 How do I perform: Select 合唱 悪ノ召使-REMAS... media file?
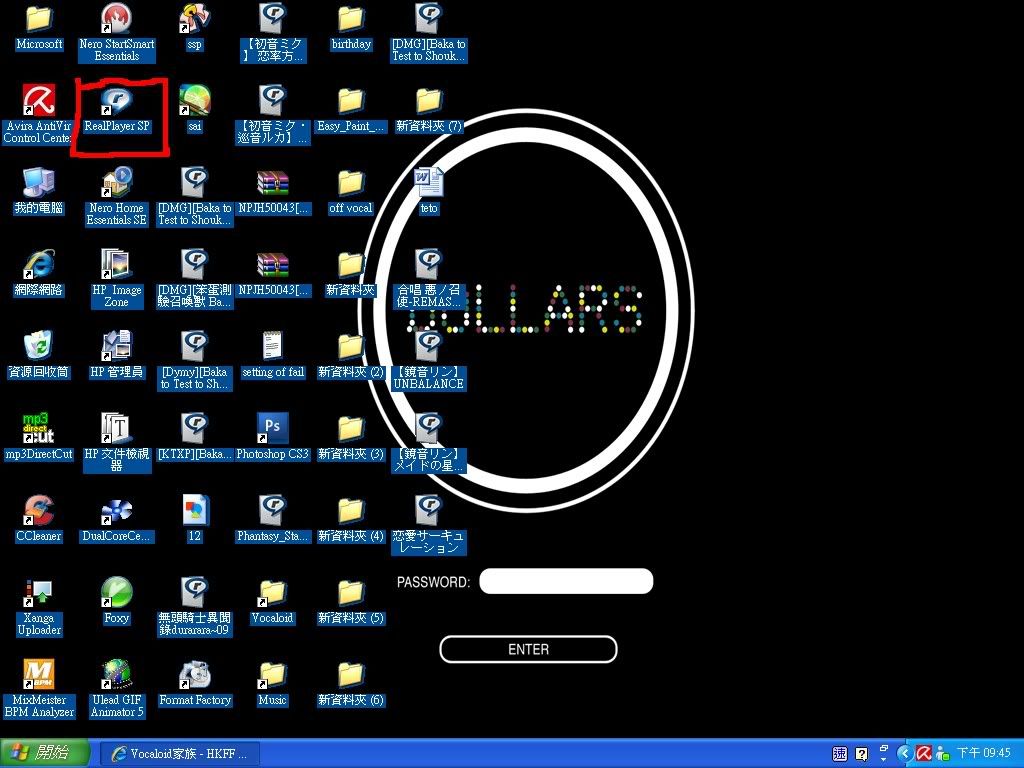click(429, 278)
